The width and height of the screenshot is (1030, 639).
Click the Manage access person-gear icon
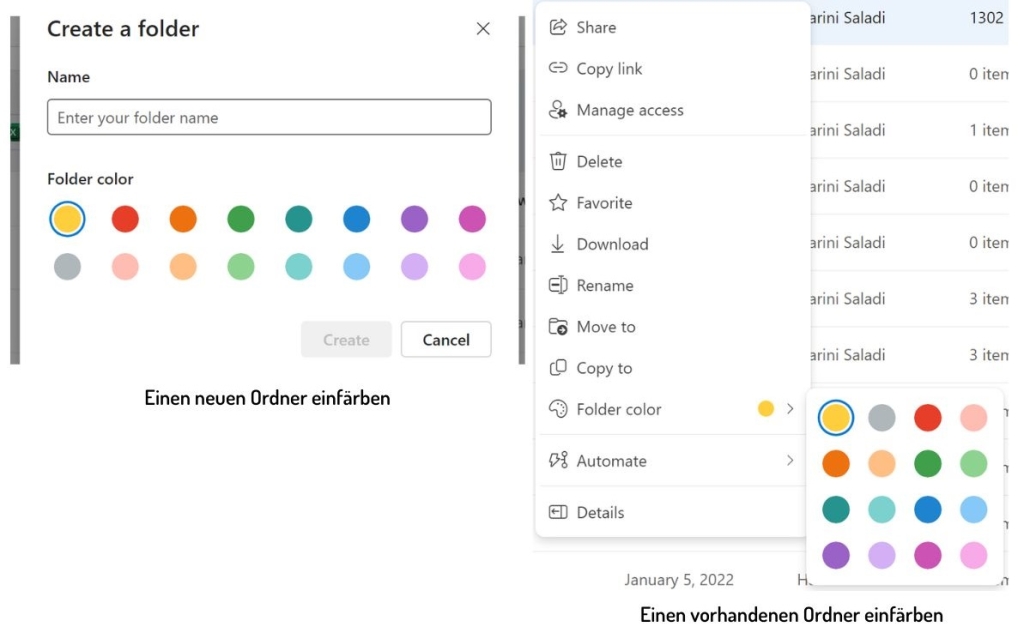558,110
